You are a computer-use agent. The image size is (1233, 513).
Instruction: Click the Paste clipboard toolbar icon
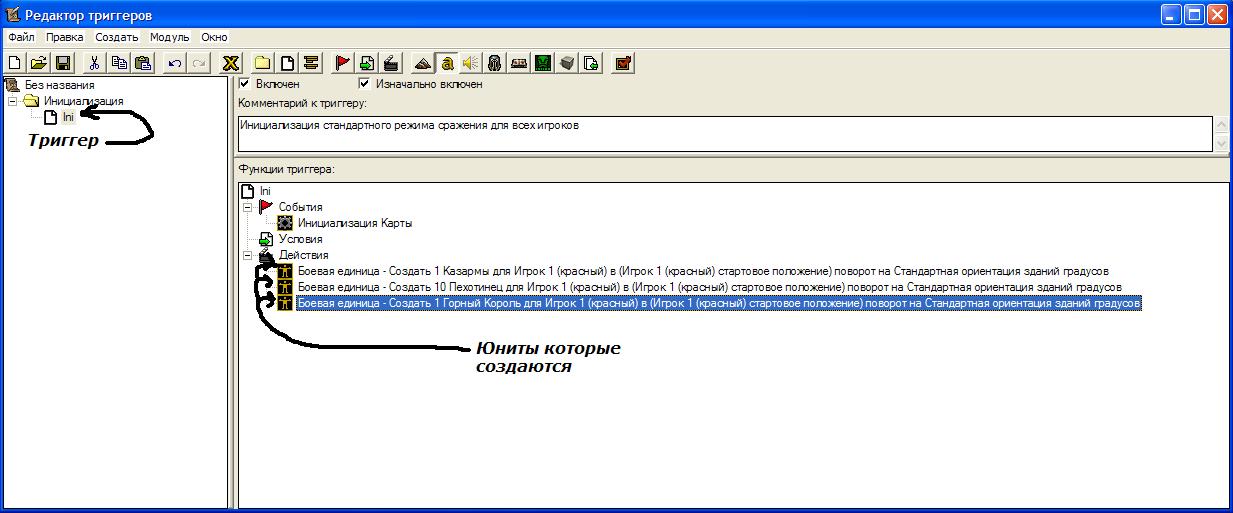[143, 63]
